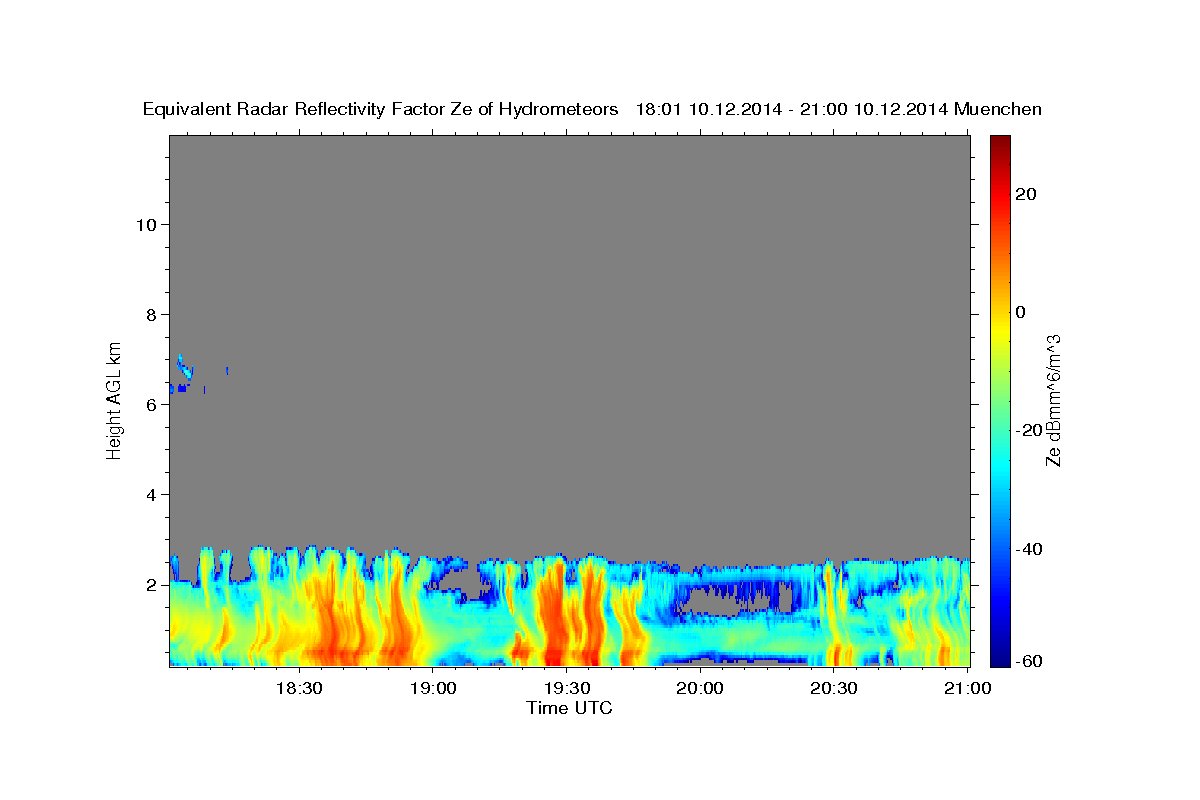The height and width of the screenshot is (800, 1200).
Task: Click the plot title text
Action: (592, 109)
